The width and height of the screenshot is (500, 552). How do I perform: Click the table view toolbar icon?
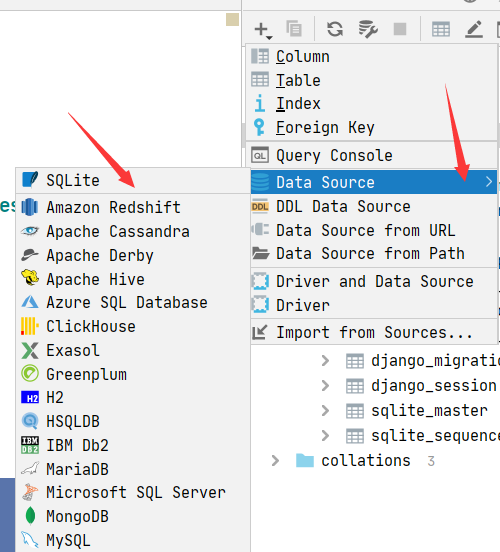point(441,29)
